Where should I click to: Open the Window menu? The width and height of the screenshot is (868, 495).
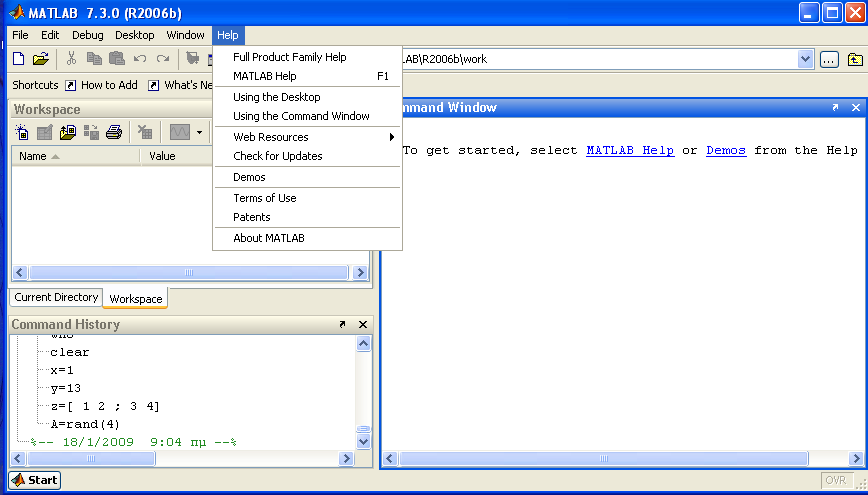185,35
